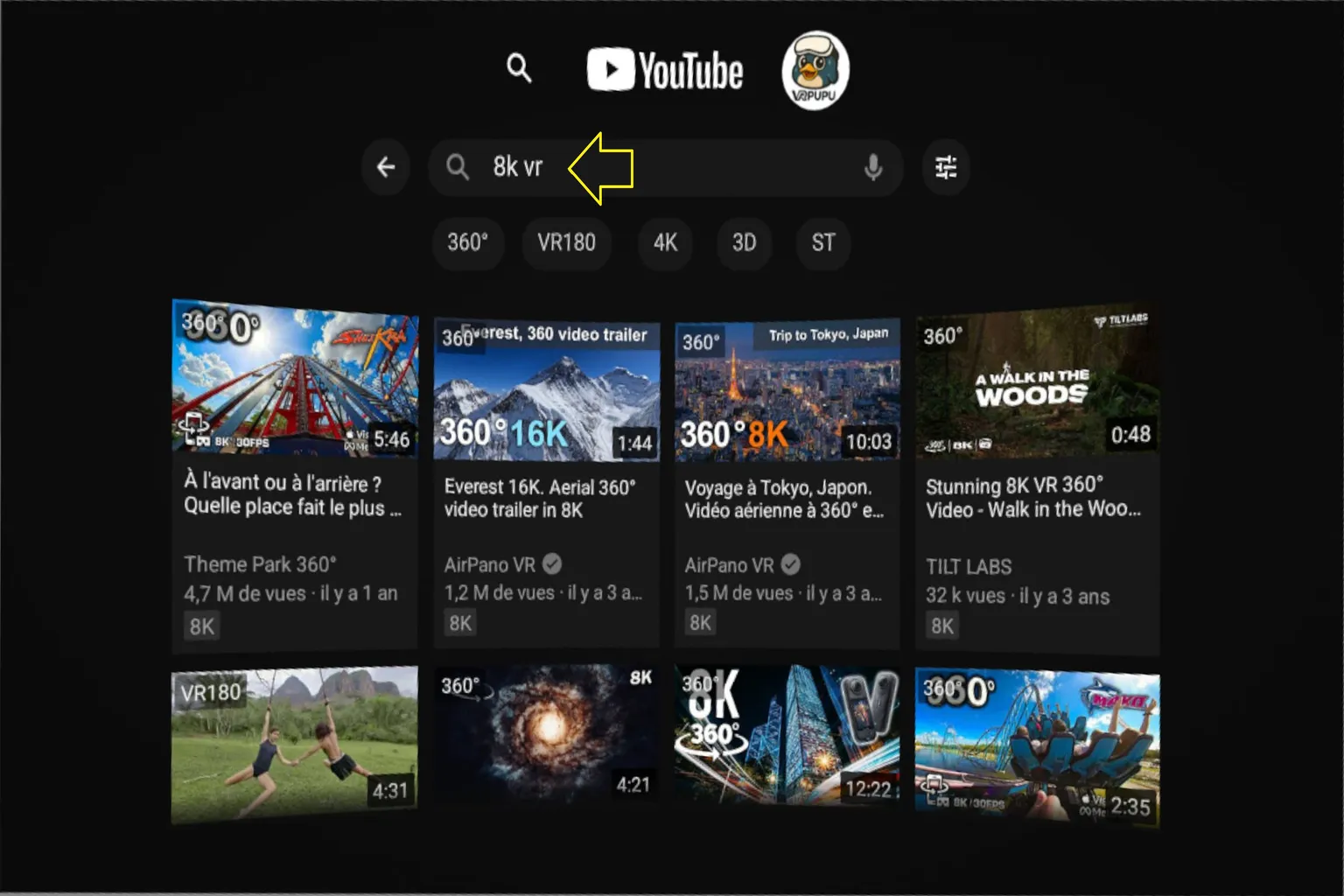The width and height of the screenshot is (1344, 896).
Task: Click title 'À l'avant ou à l'arrière ?'
Action: click(x=282, y=482)
